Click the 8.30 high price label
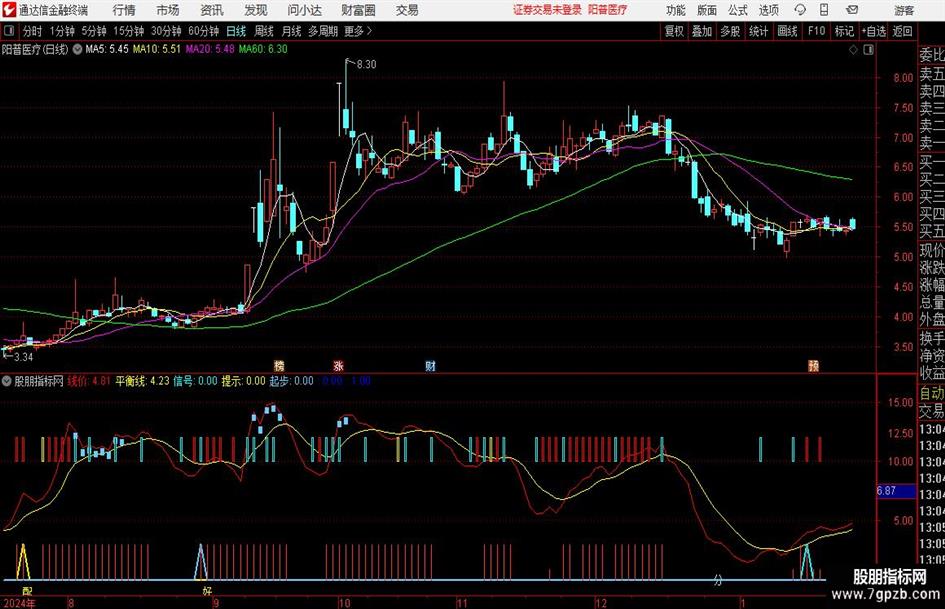This screenshot has width=945, height=609. click(x=366, y=65)
